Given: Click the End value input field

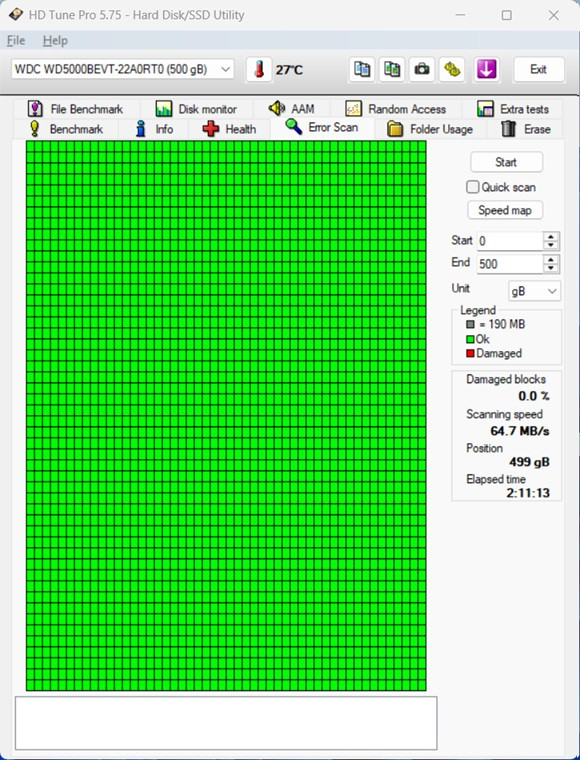Looking at the screenshot, I should pyautogui.click(x=510, y=264).
